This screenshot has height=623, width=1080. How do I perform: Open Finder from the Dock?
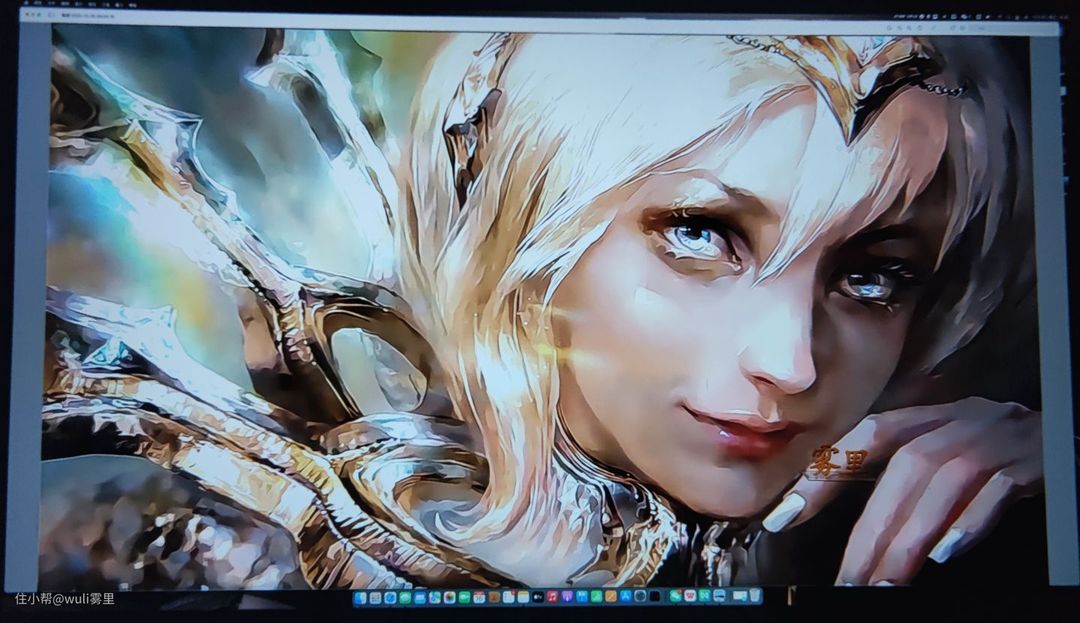[x=361, y=597]
